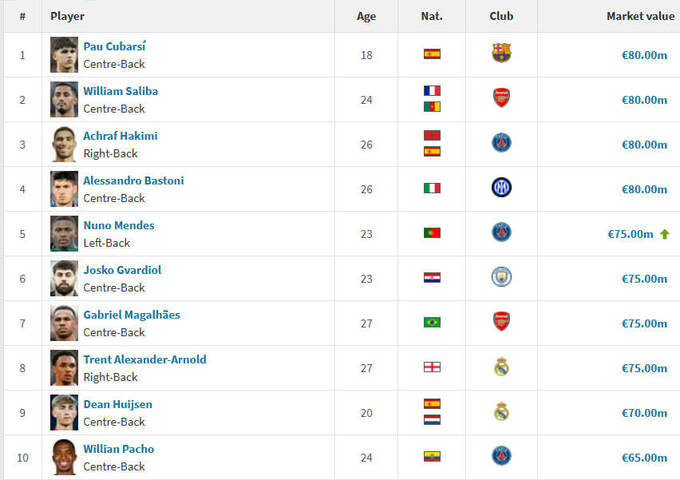Click the green arrow beside Nuno Mendes's value
This screenshot has width=680, height=480.
(664, 233)
